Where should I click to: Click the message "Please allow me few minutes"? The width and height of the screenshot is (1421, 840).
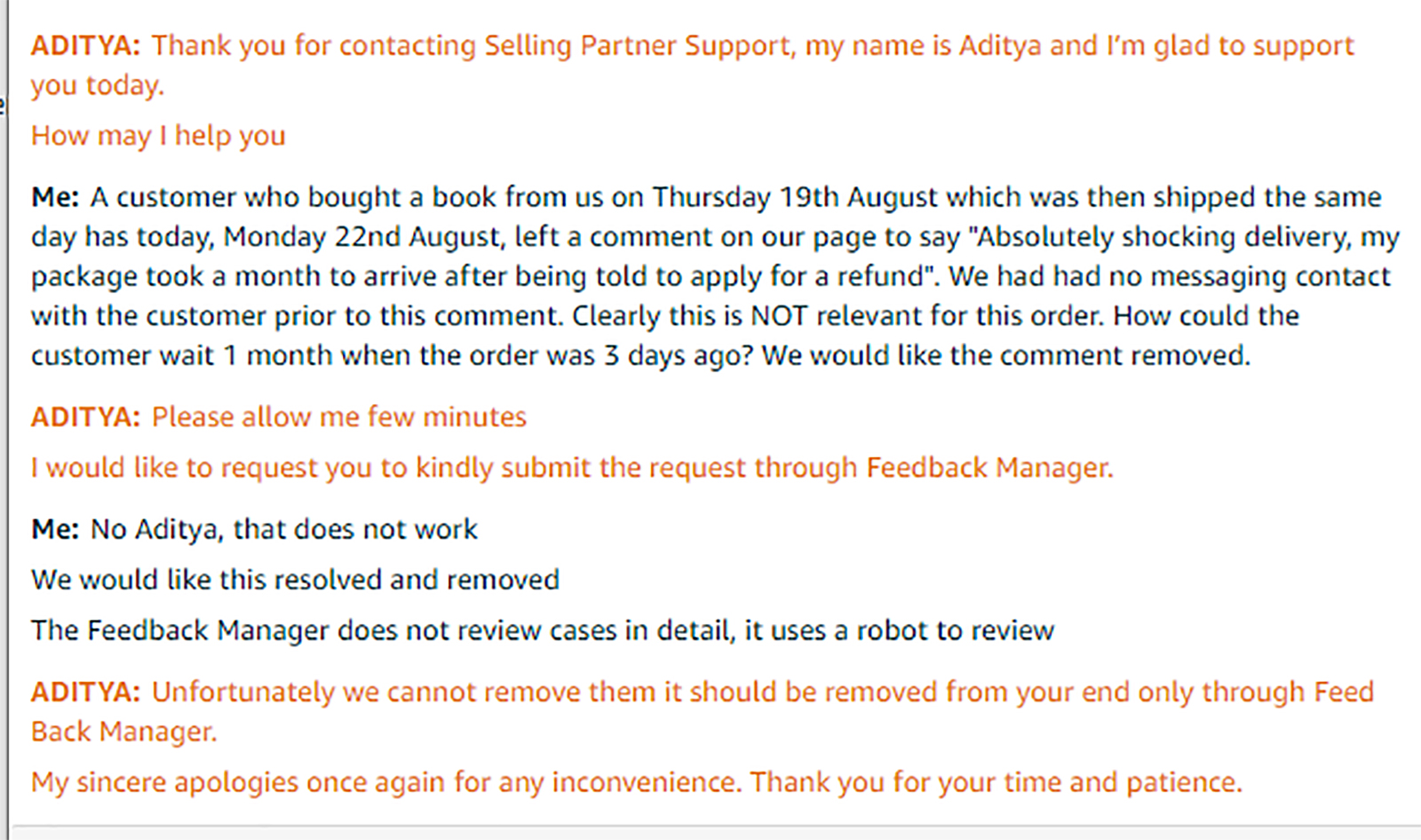(339, 417)
